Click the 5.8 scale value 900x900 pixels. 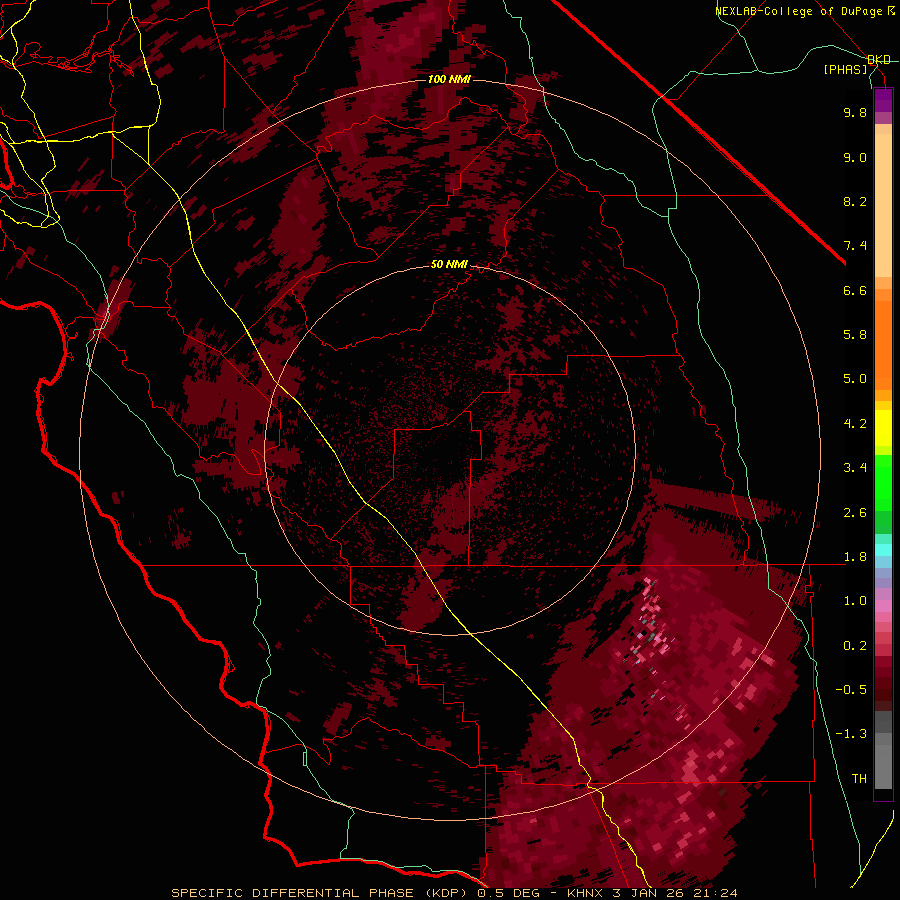tap(855, 335)
